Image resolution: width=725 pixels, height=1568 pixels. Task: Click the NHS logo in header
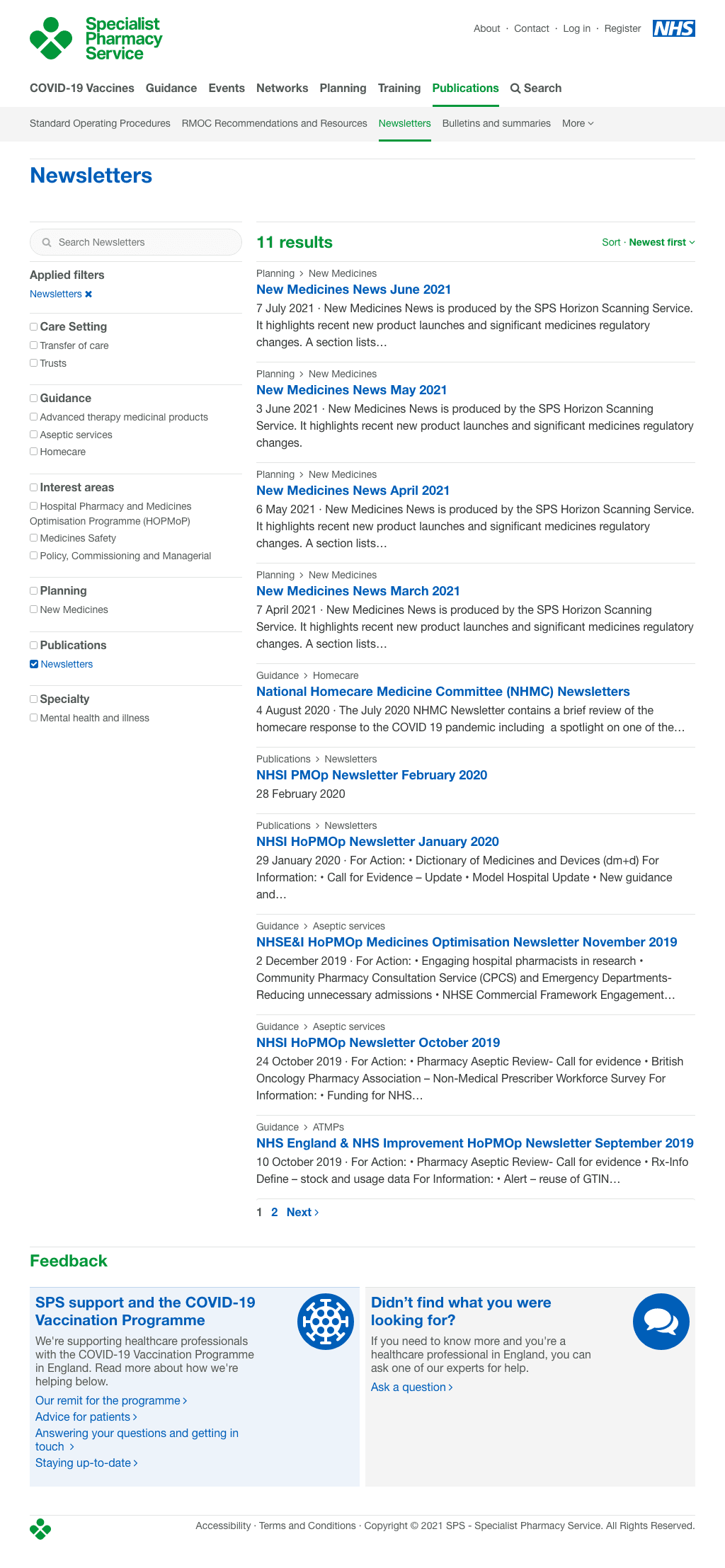673,28
